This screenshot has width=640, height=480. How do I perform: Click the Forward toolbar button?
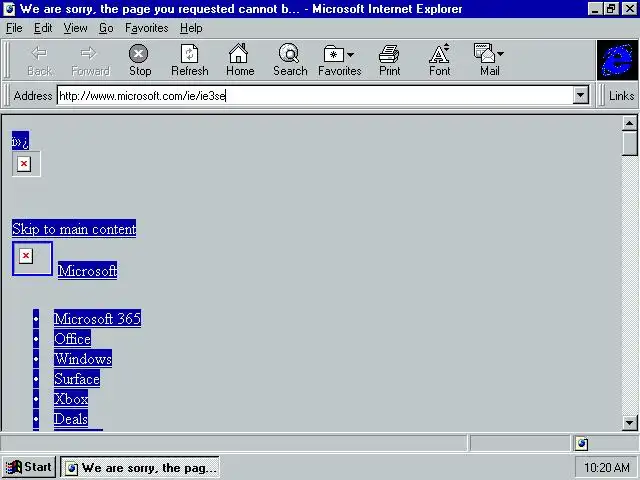[90, 61]
